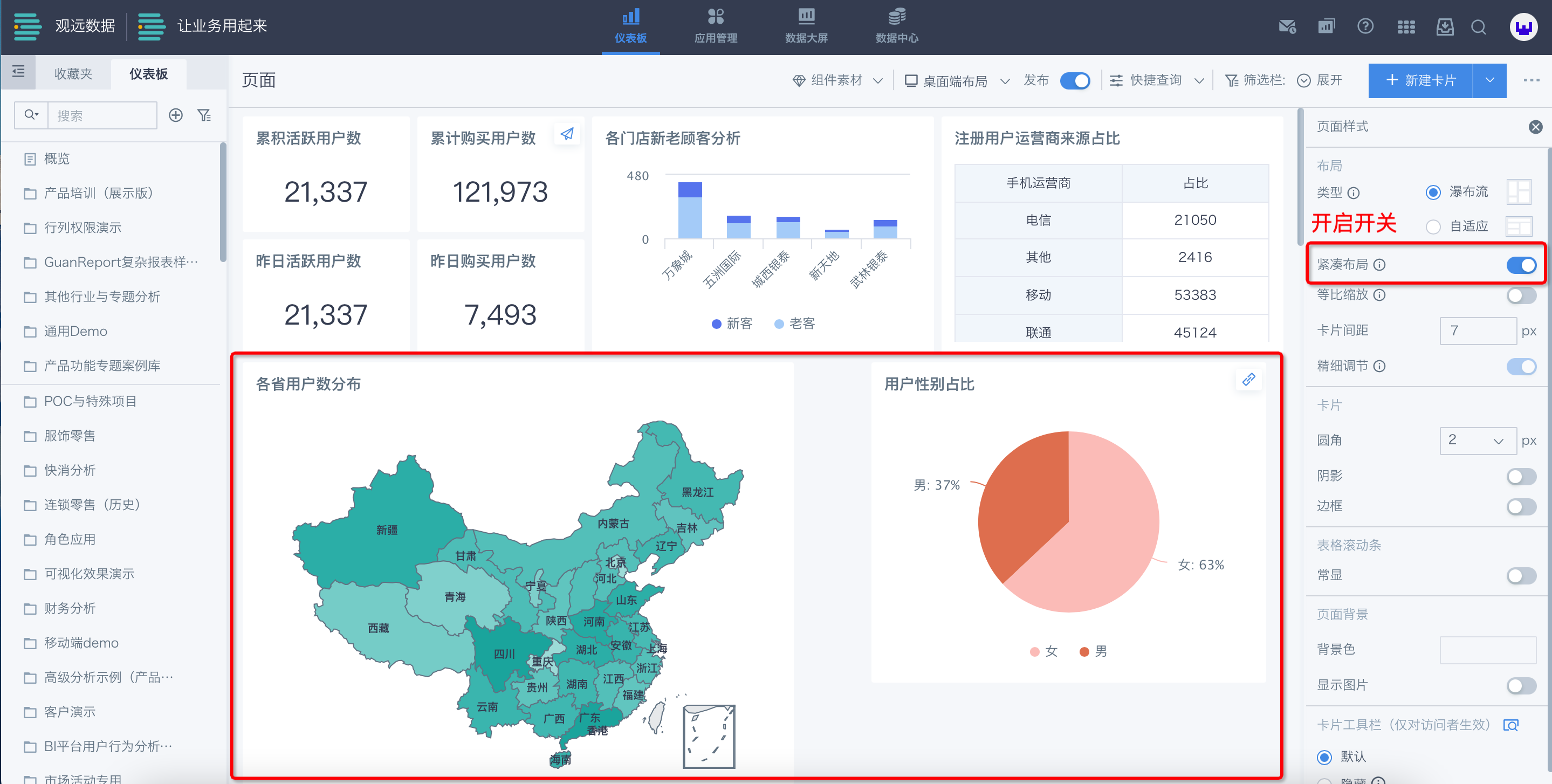Toggle the 发布 switch
1552x784 pixels.
(x=1074, y=80)
